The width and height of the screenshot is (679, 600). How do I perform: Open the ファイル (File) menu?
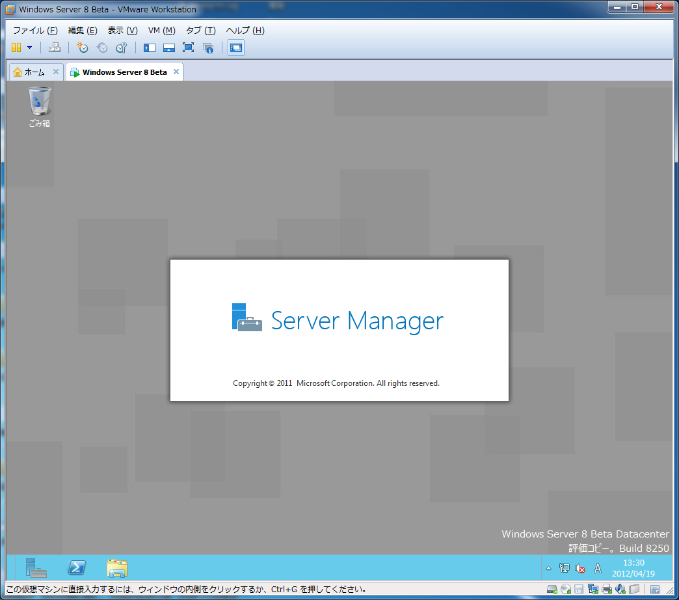(34, 30)
